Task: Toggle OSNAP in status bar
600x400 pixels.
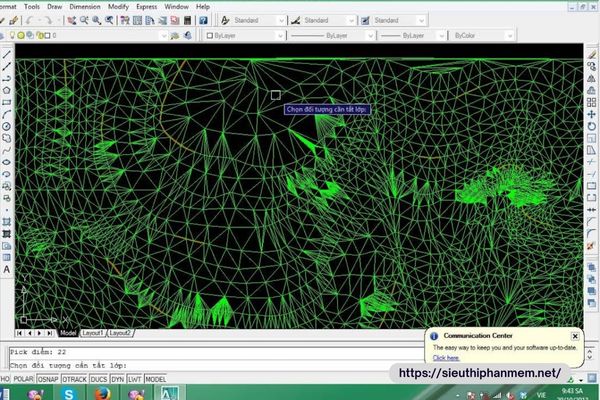Action: click(48, 379)
